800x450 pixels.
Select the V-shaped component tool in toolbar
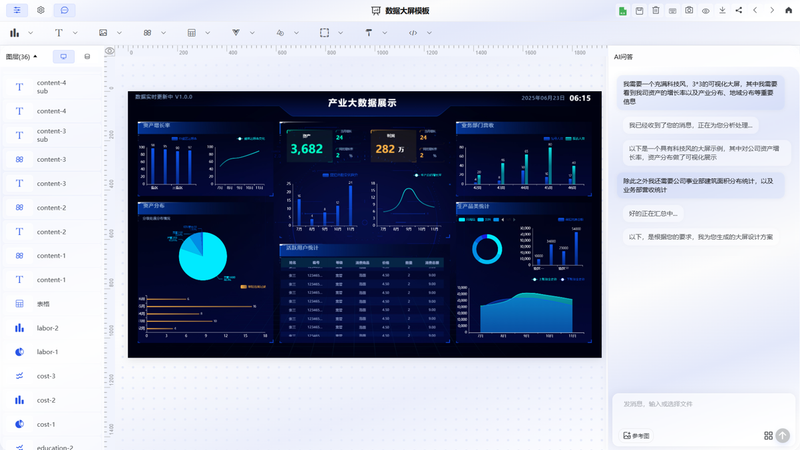point(236,33)
